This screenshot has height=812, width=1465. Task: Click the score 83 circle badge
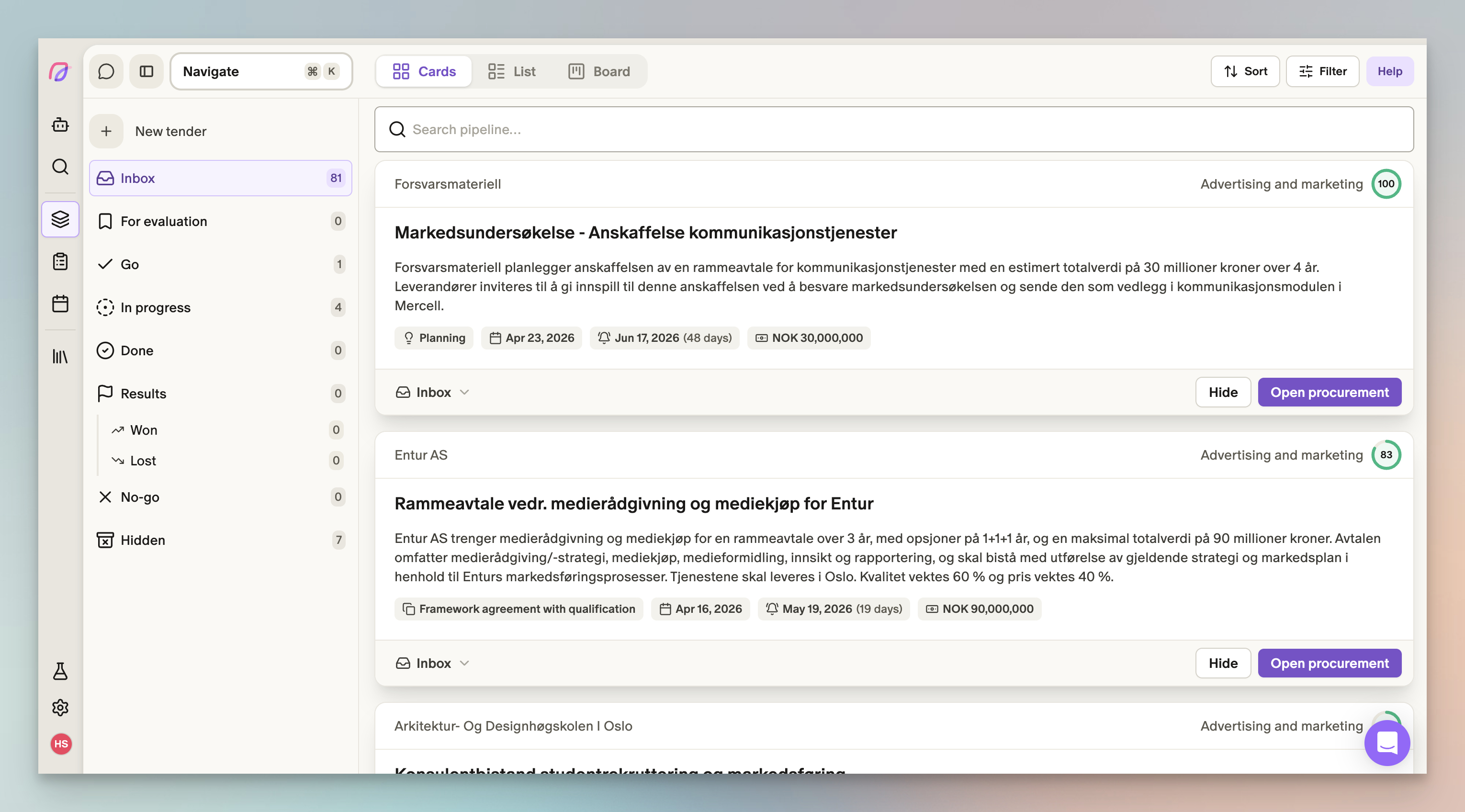[1386, 455]
